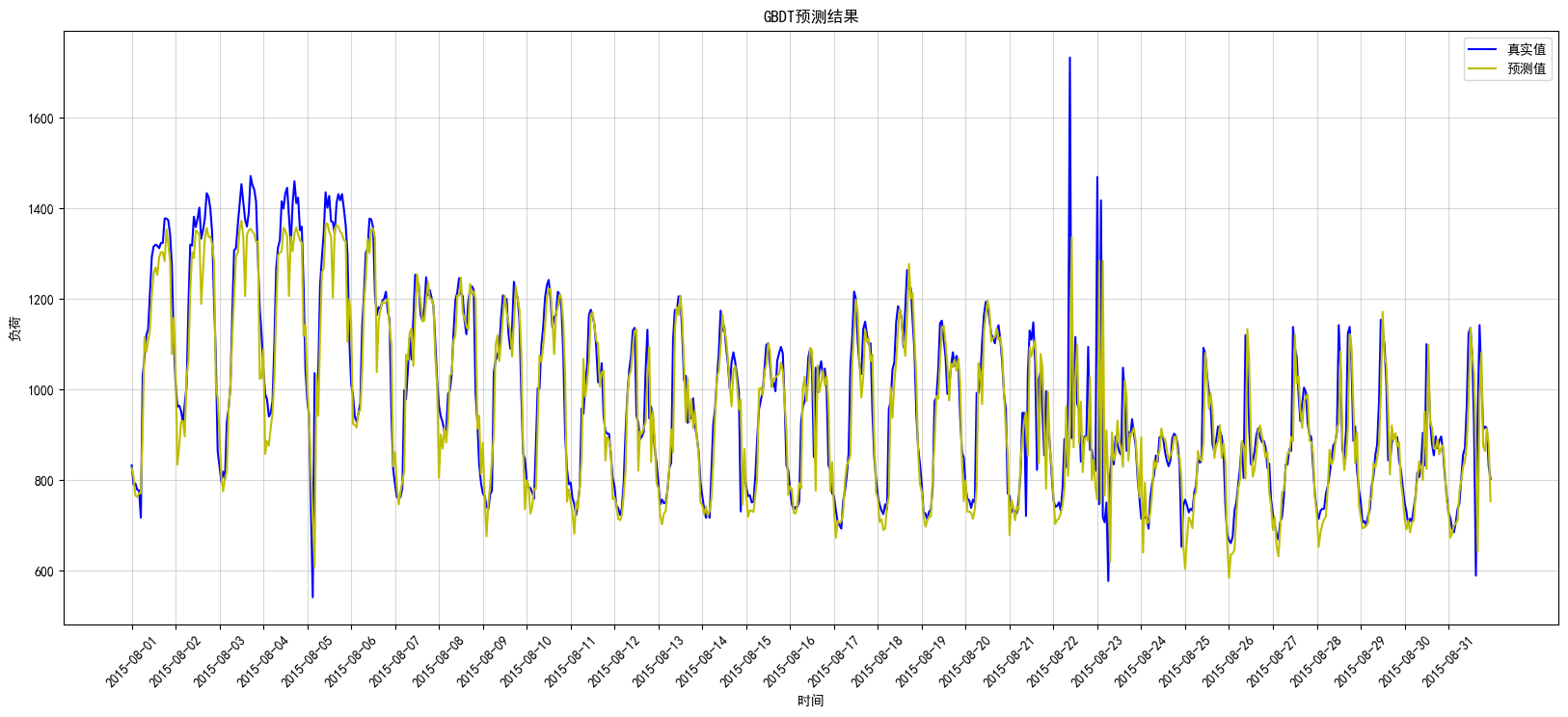Click the highest blue spike above 1700
The height and width of the screenshot is (717, 1568).
point(1069,60)
